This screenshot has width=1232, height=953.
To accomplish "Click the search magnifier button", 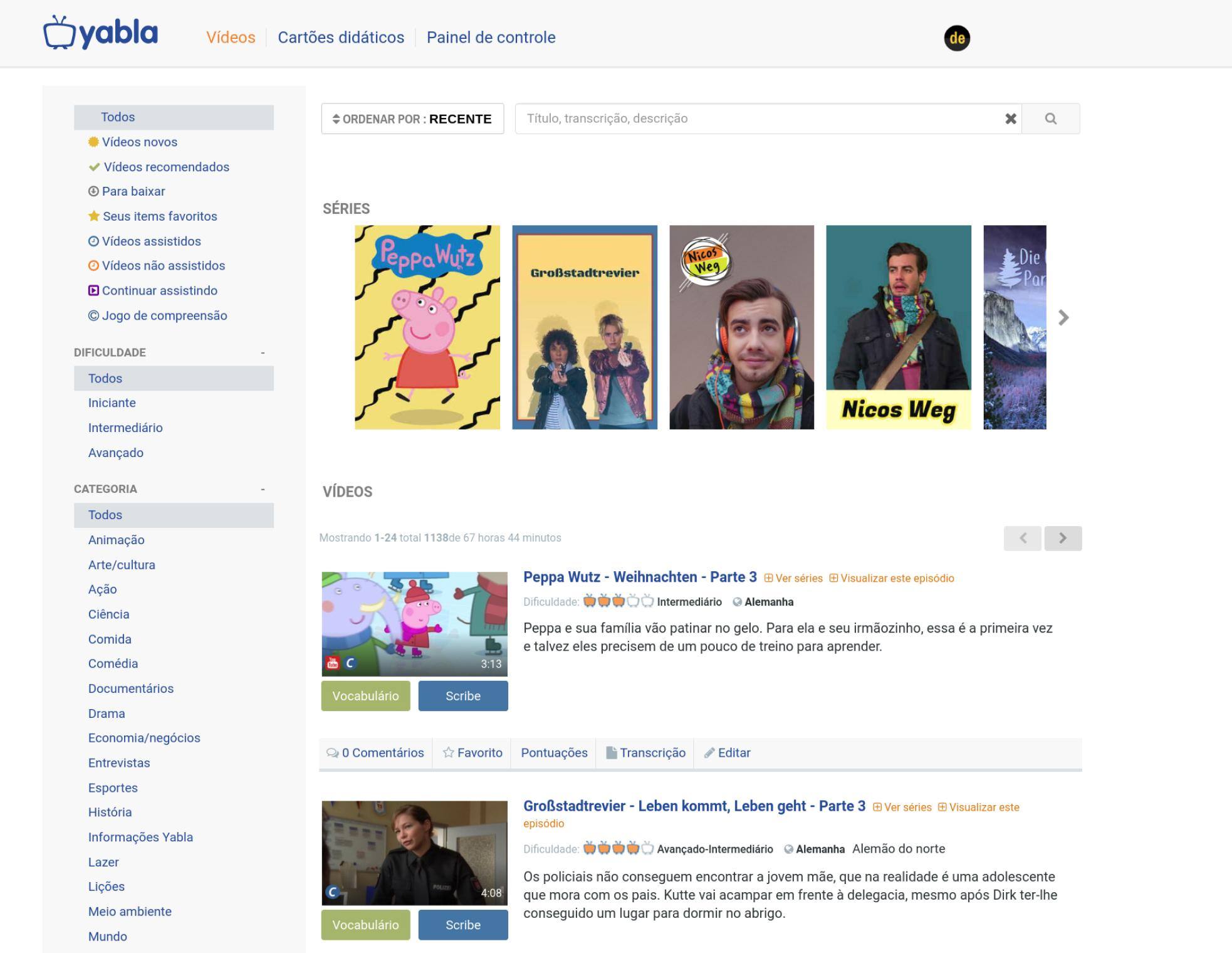I will (x=1050, y=118).
